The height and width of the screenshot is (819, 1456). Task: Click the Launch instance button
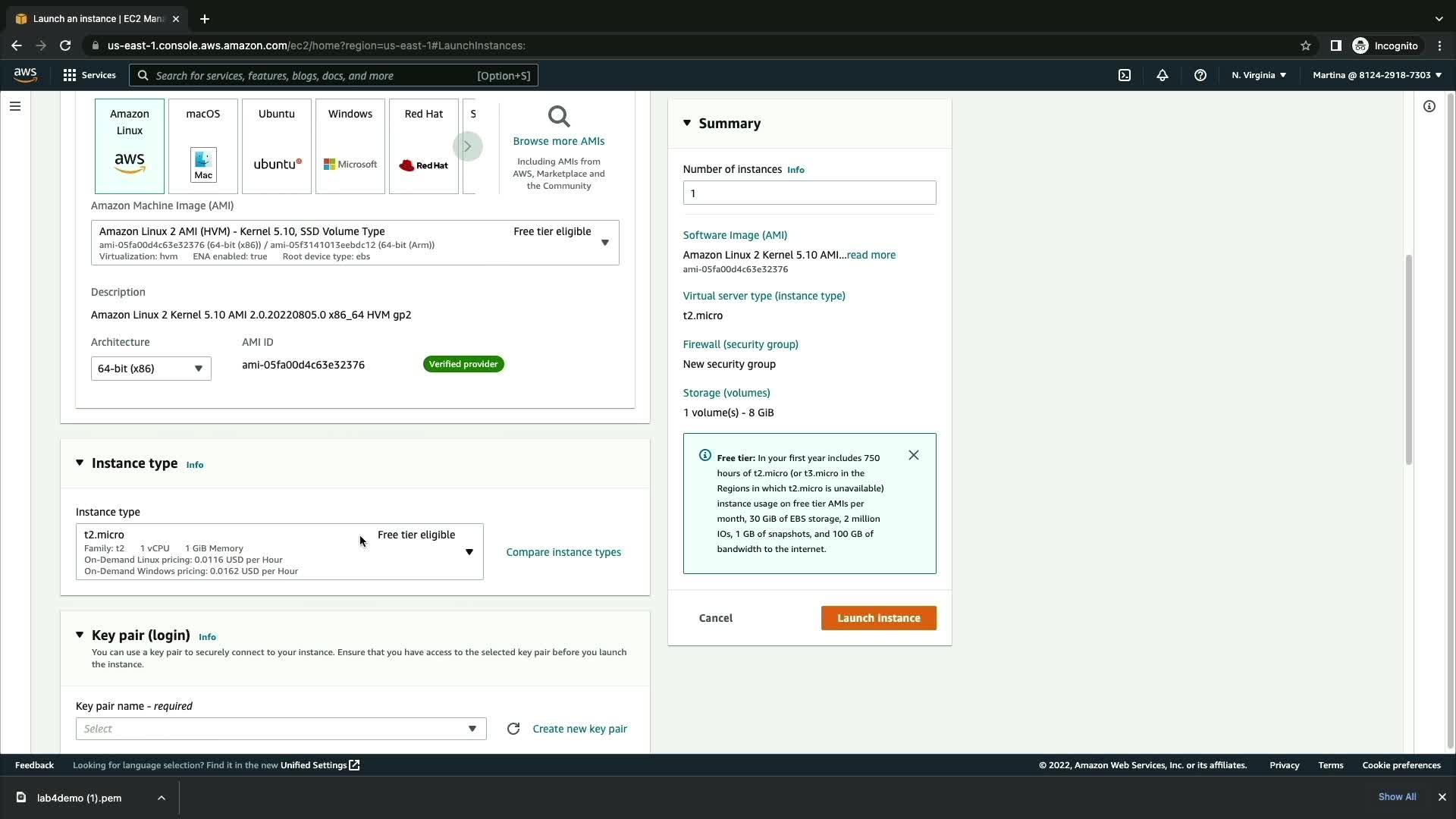click(x=878, y=618)
